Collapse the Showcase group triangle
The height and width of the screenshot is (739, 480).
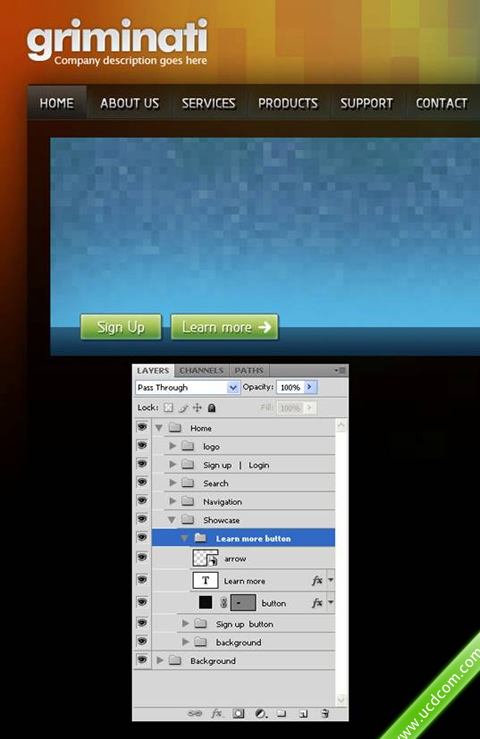click(x=172, y=519)
